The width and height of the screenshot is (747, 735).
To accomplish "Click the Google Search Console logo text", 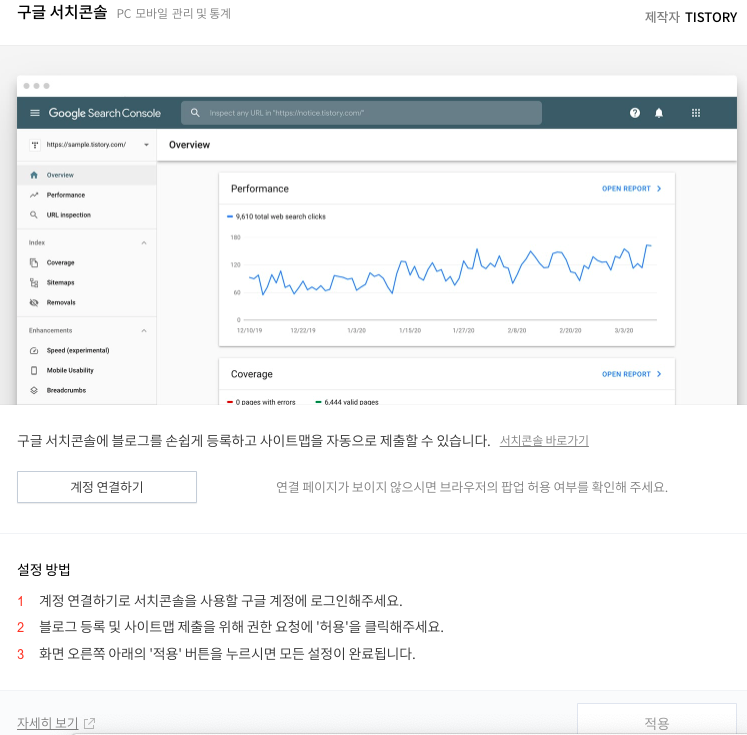I will point(104,113).
